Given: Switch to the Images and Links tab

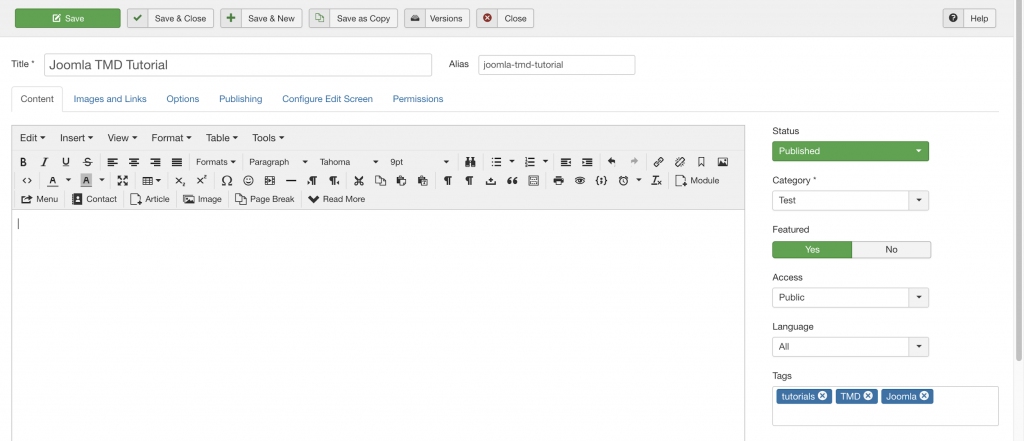Looking at the screenshot, I should coord(110,99).
